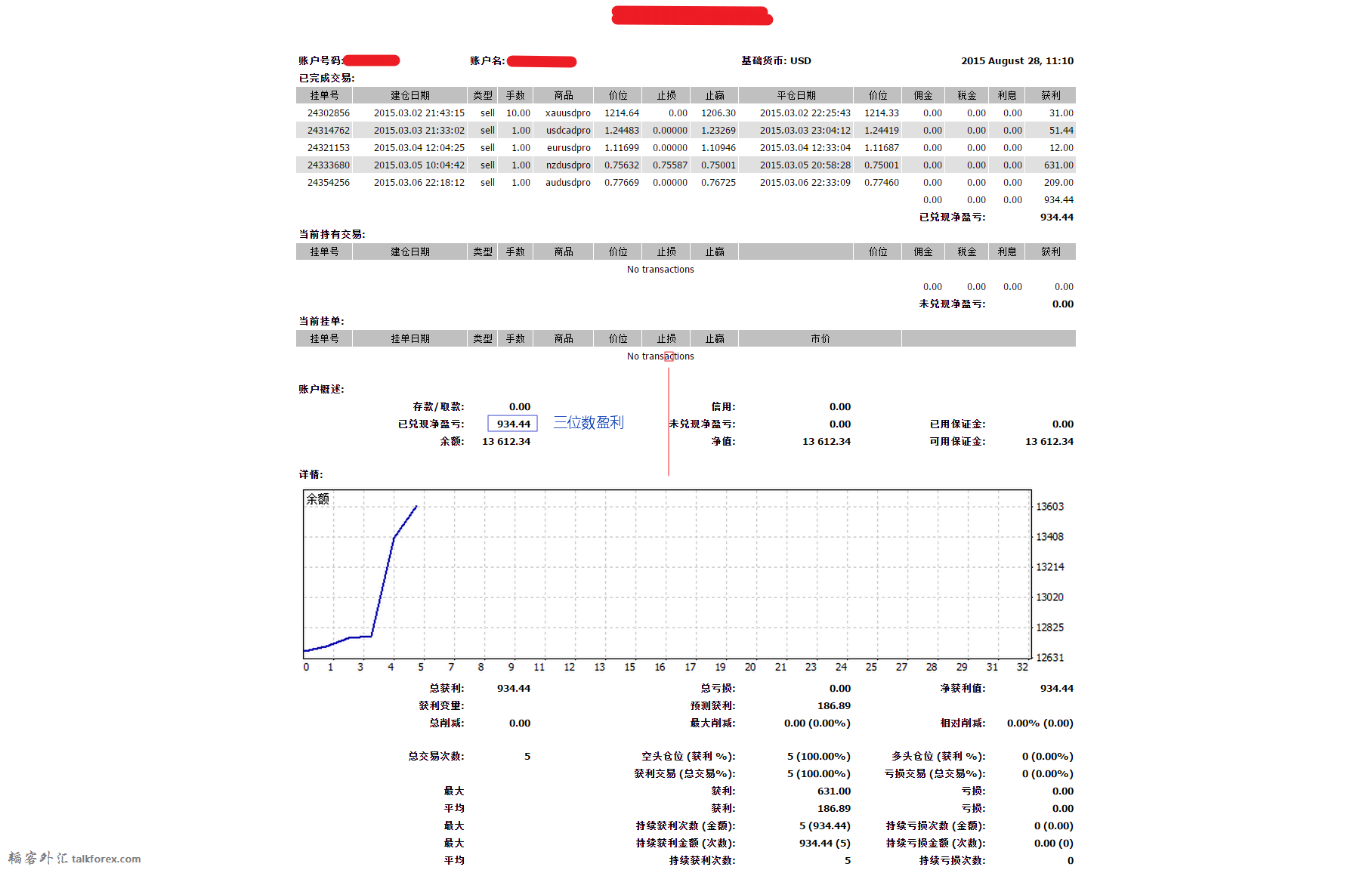Click open date 2015.03.02 21:43:15
1372x870 pixels.
pyautogui.click(x=419, y=113)
